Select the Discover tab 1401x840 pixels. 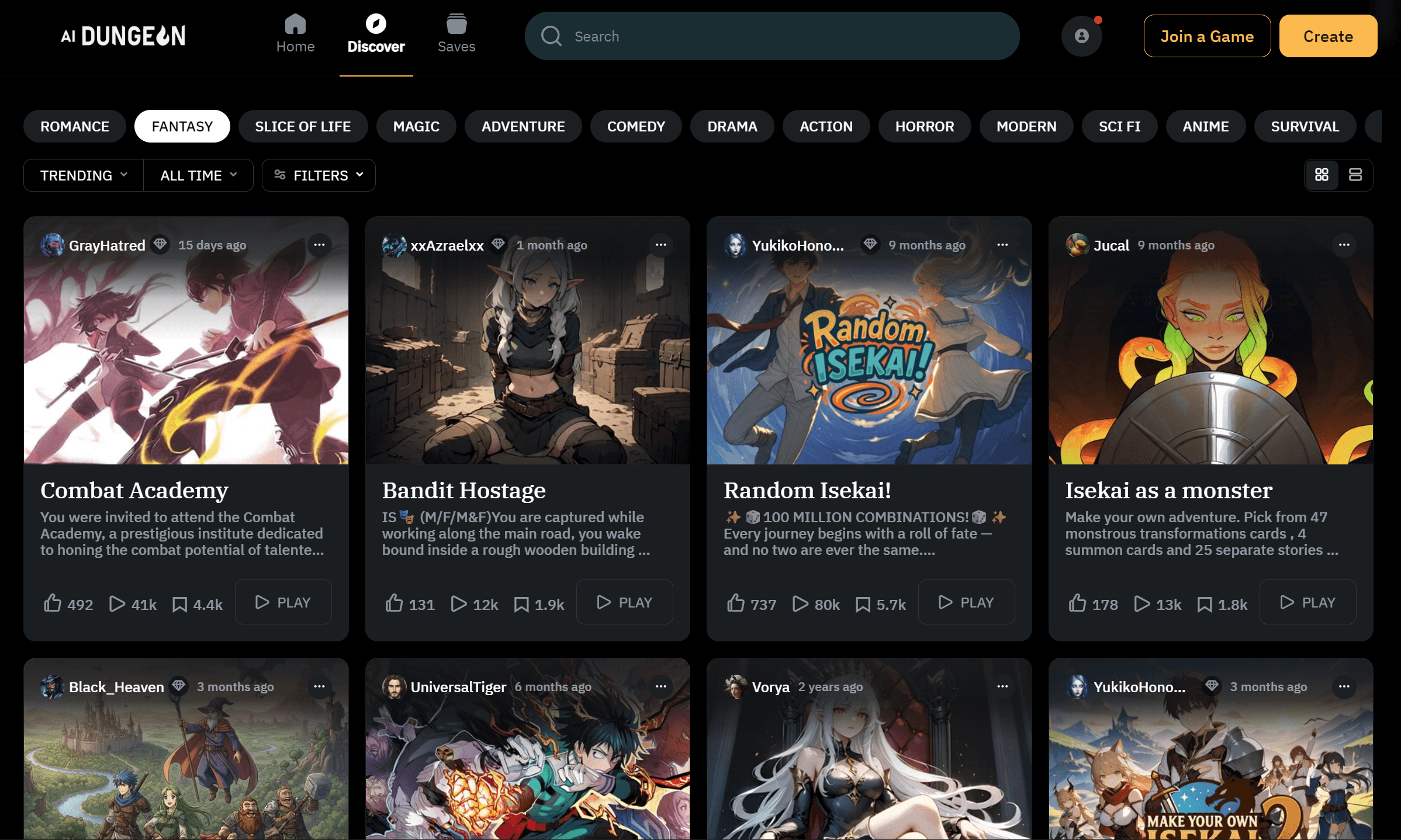click(x=376, y=34)
